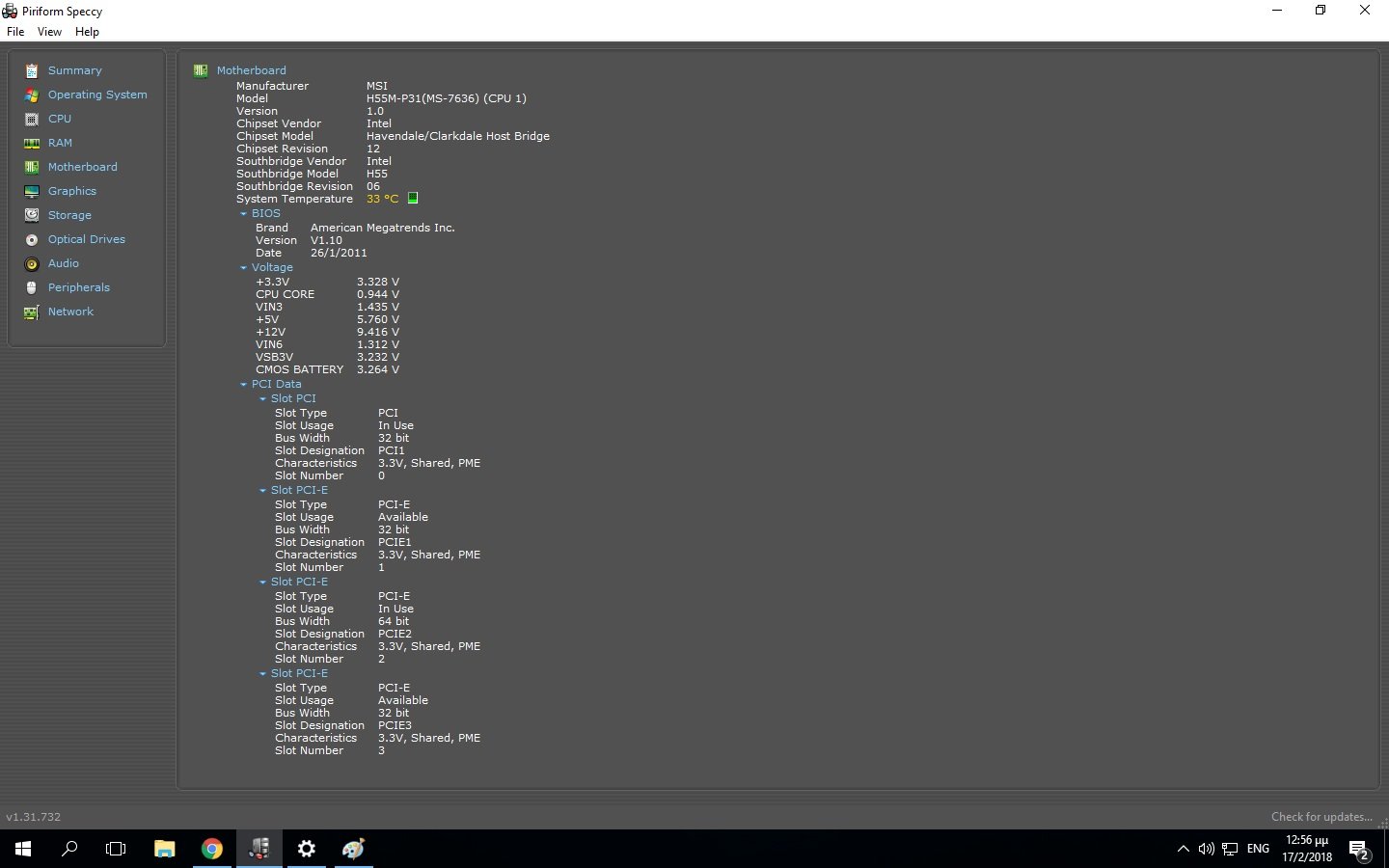The height and width of the screenshot is (868, 1389).
Task: Click the taskbar clock and date
Action: tap(1307, 849)
